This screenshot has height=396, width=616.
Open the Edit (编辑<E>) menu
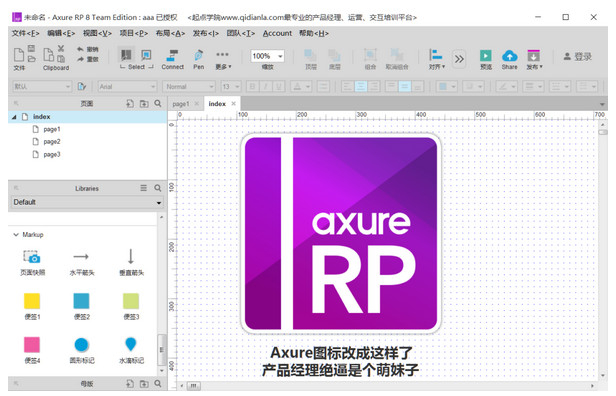(61, 33)
